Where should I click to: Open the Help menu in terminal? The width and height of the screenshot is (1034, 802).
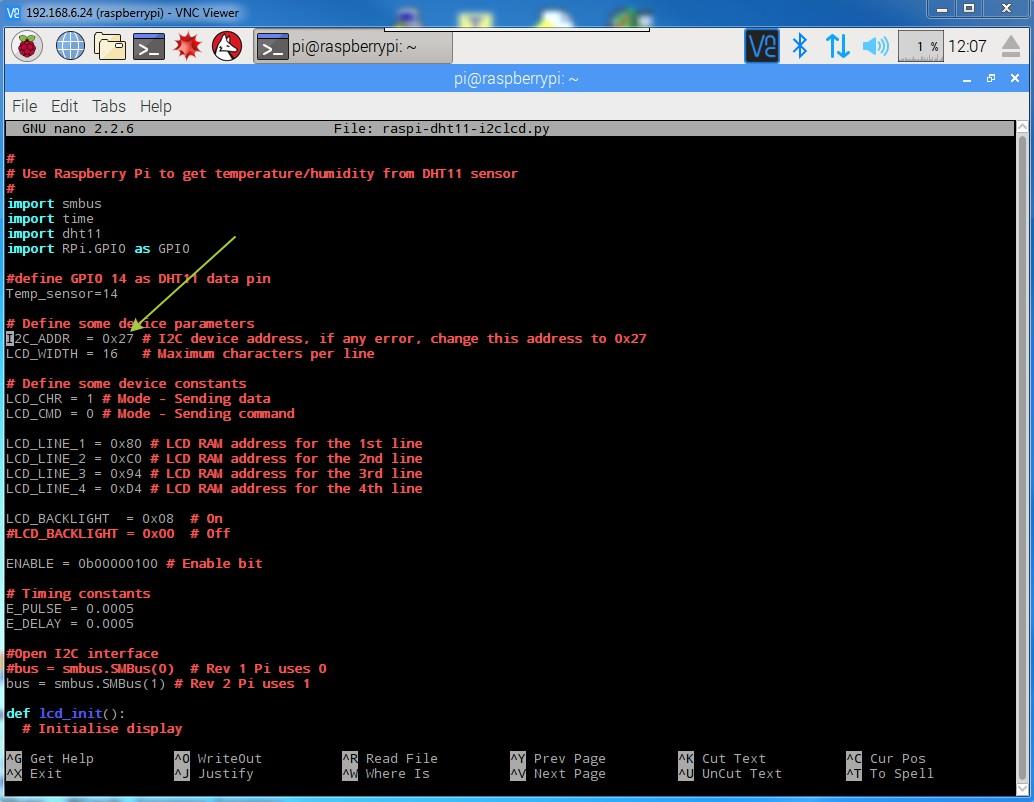click(x=155, y=106)
